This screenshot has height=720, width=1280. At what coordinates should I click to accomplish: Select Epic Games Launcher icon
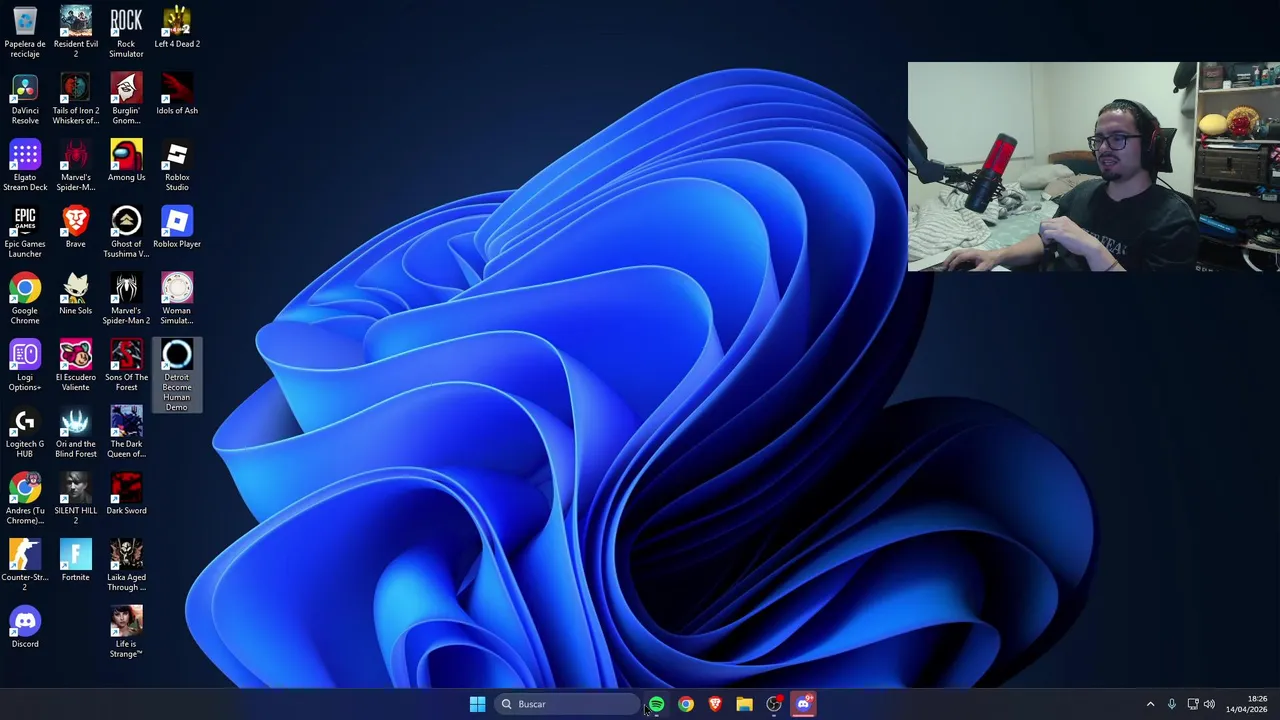pyautogui.click(x=25, y=232)
